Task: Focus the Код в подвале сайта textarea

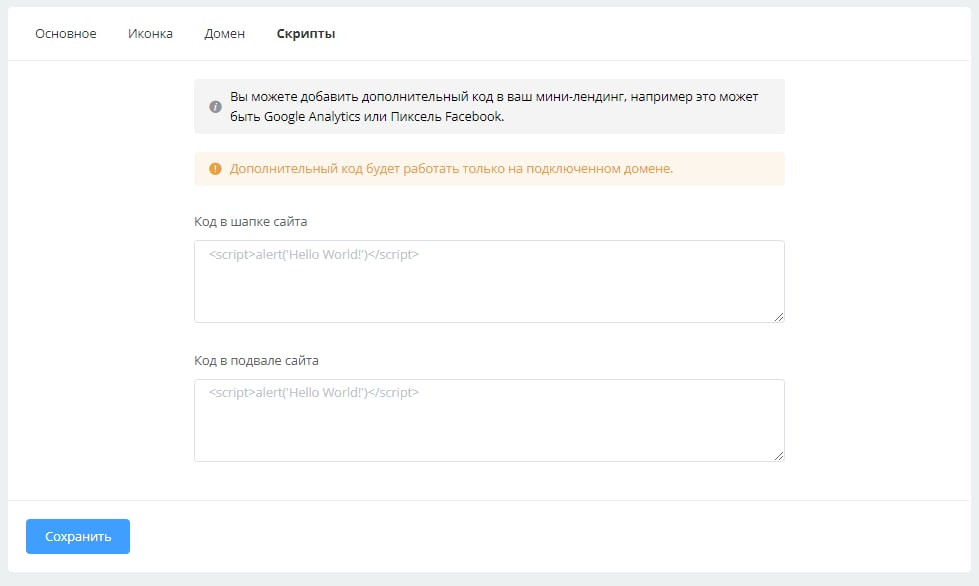Action: pyautogui.click(x=489, y=428)
